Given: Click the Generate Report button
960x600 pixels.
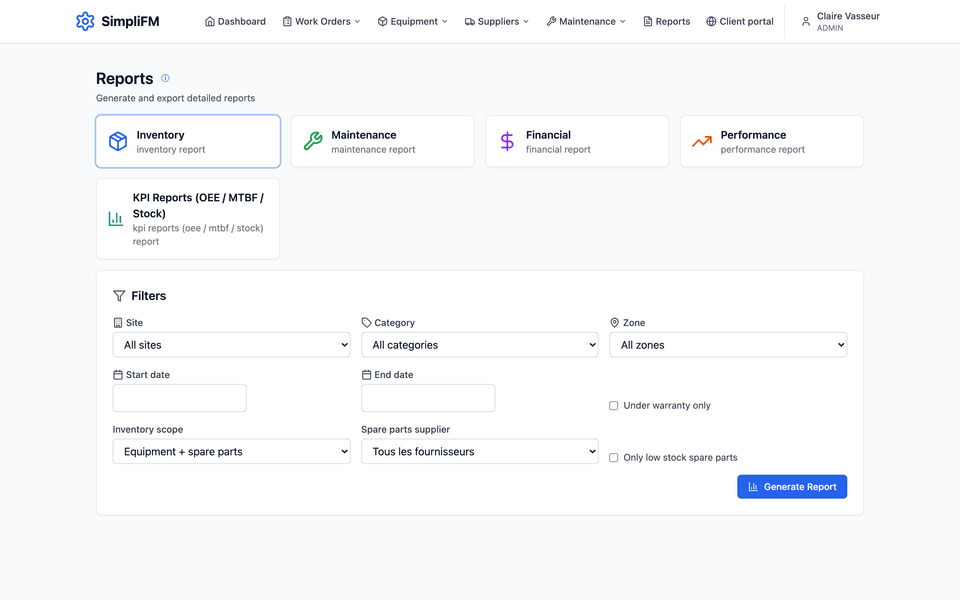Looking at the screenshot, I should [792, 487].
